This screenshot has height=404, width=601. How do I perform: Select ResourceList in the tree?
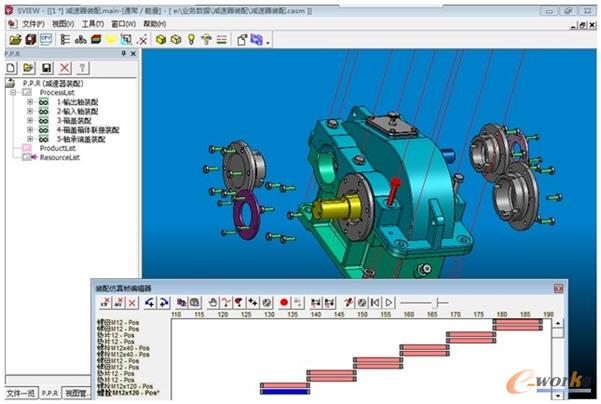click(x=60, y=157)
